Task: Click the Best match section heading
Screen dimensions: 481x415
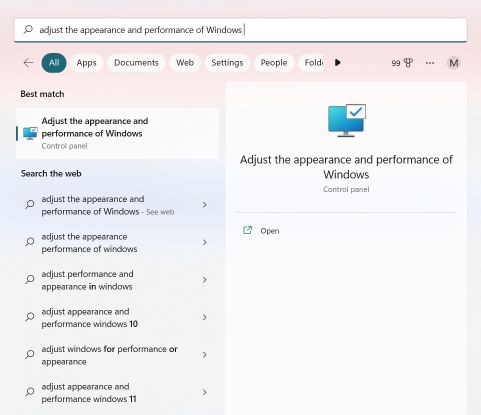Action: [x=42, y=94]
